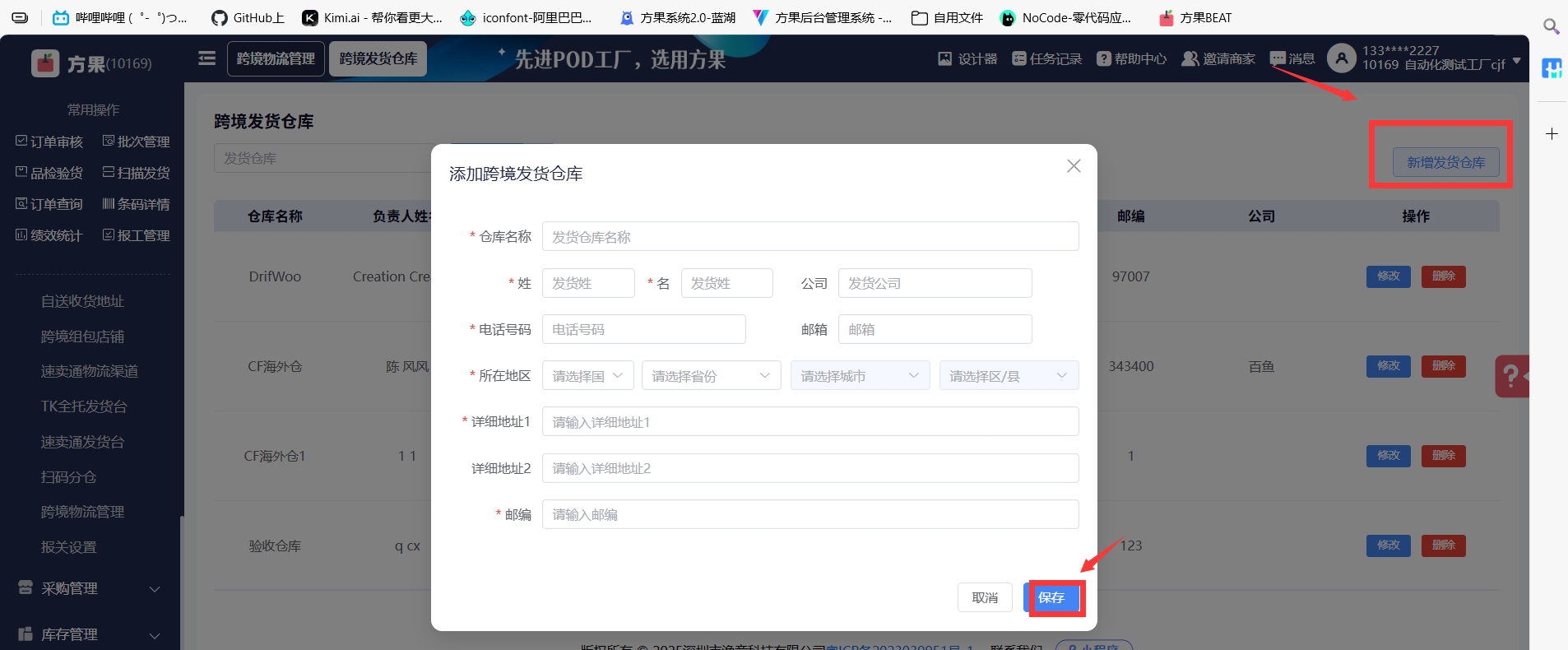Open the province dropdown 请选择省份
The image size is (1568, 650).
pos(712,376)
